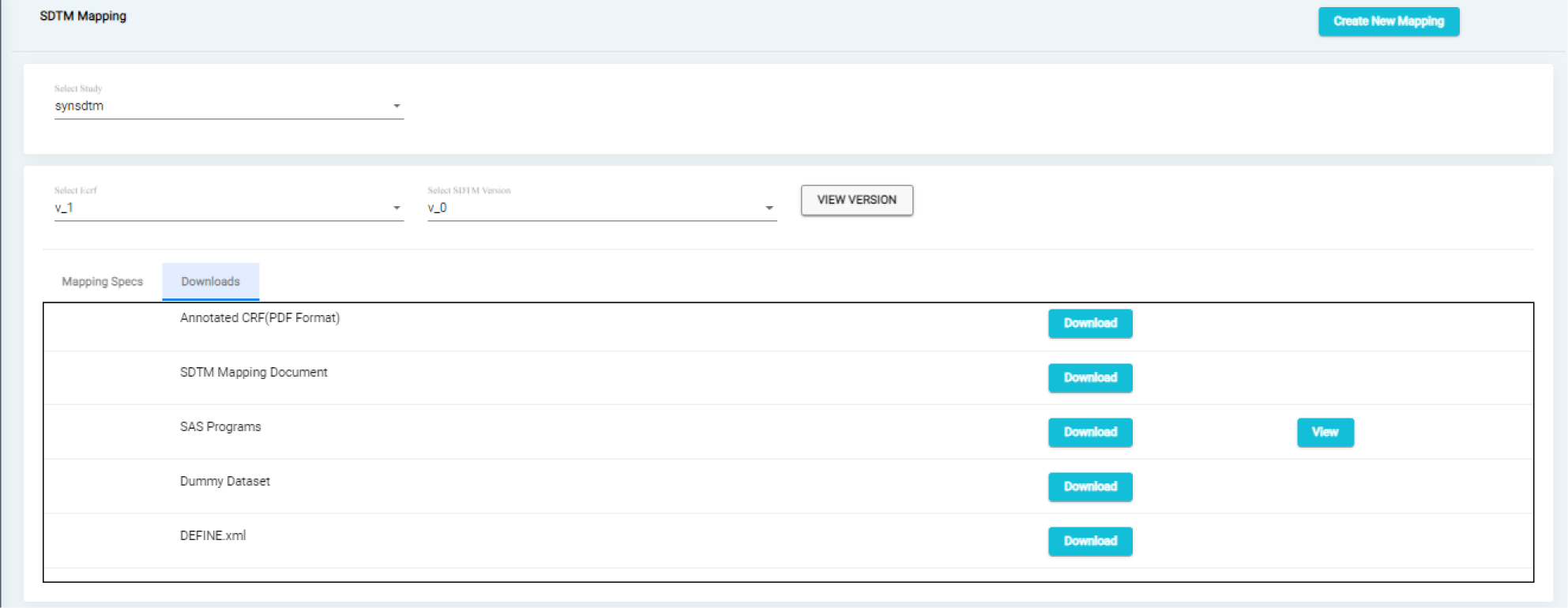Click the SDTM Mapping page title
The width and height of the screenshot is (1568, 608).
[x=83, y=16]
